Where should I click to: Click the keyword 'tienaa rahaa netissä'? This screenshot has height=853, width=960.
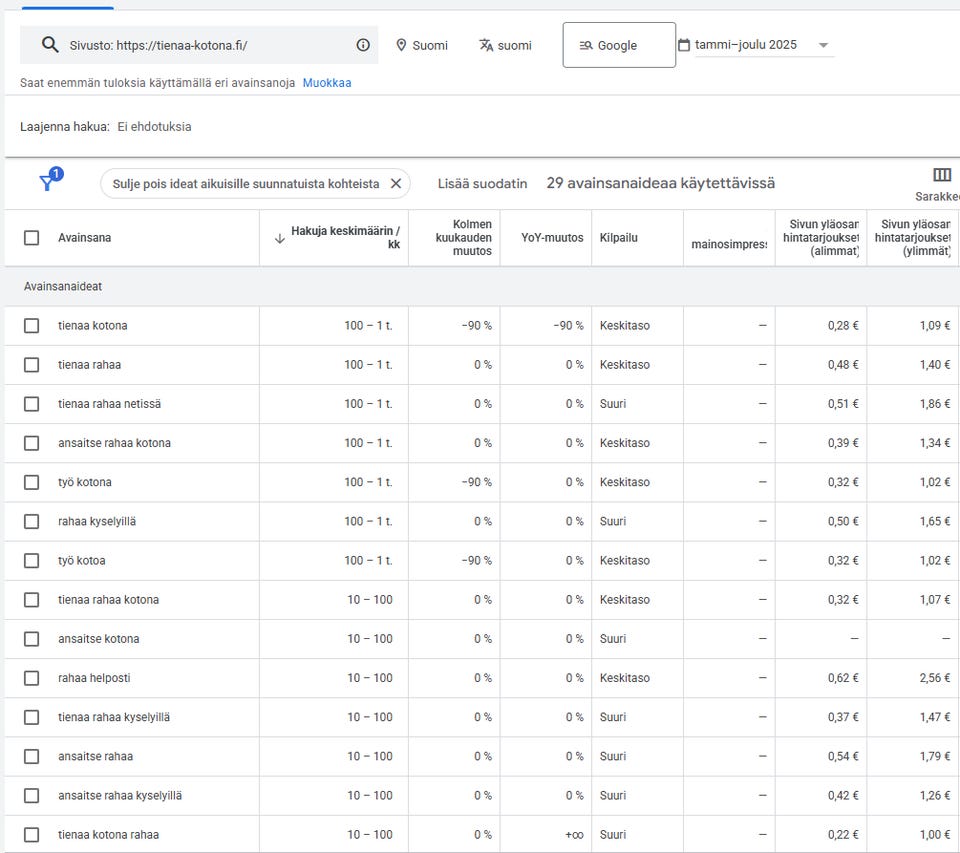pos(110,404)
